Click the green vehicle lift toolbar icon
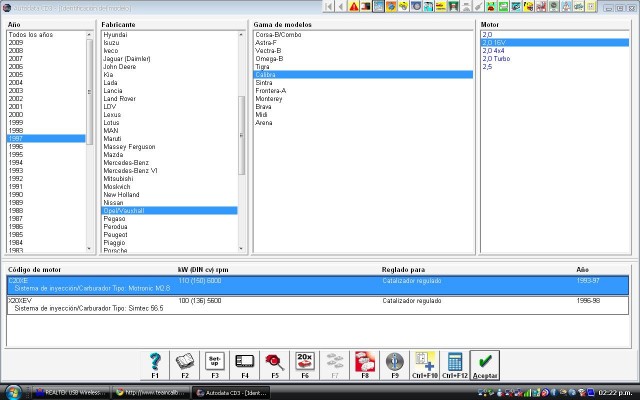The image size is (640, 400). pyautogui.click(x=453, y=7)
